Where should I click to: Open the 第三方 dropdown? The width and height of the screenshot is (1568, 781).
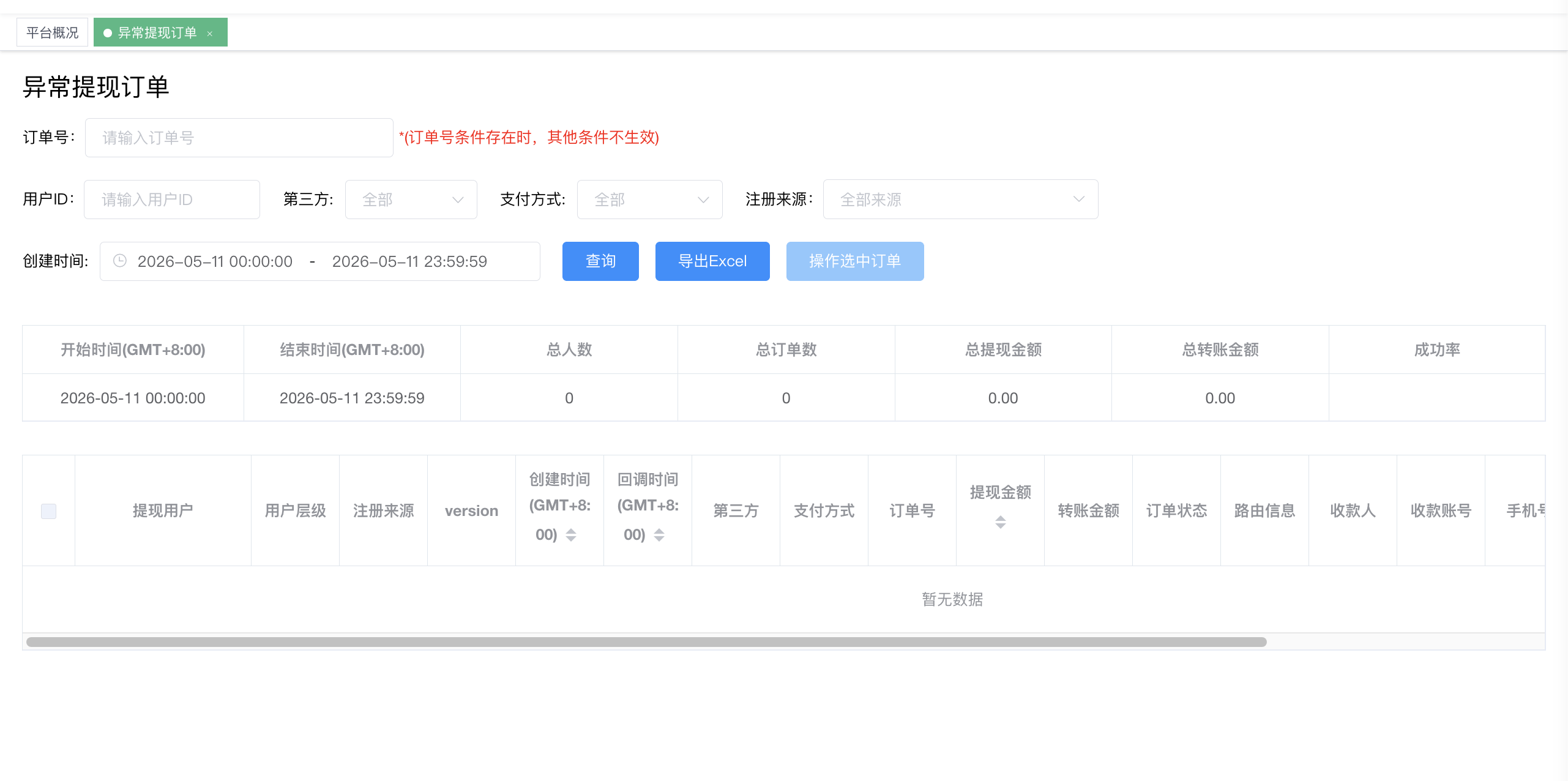411,200
